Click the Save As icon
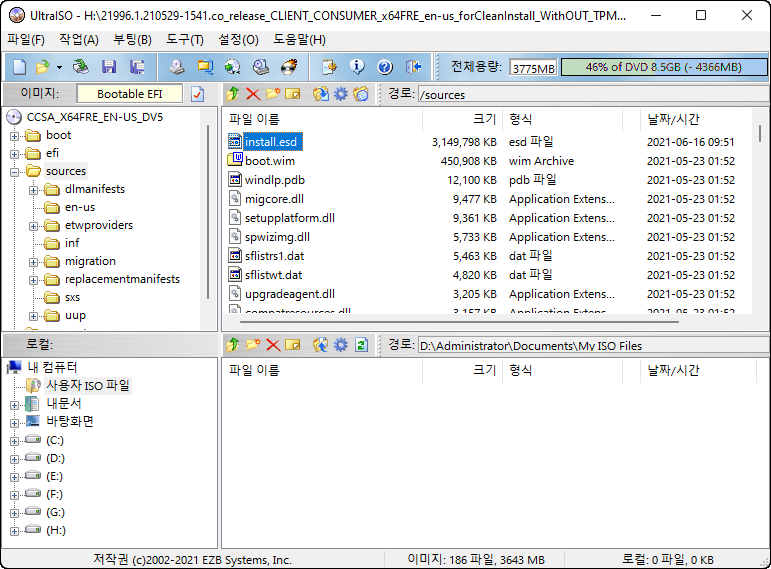 pyautogui.click(x=137, y=67)
